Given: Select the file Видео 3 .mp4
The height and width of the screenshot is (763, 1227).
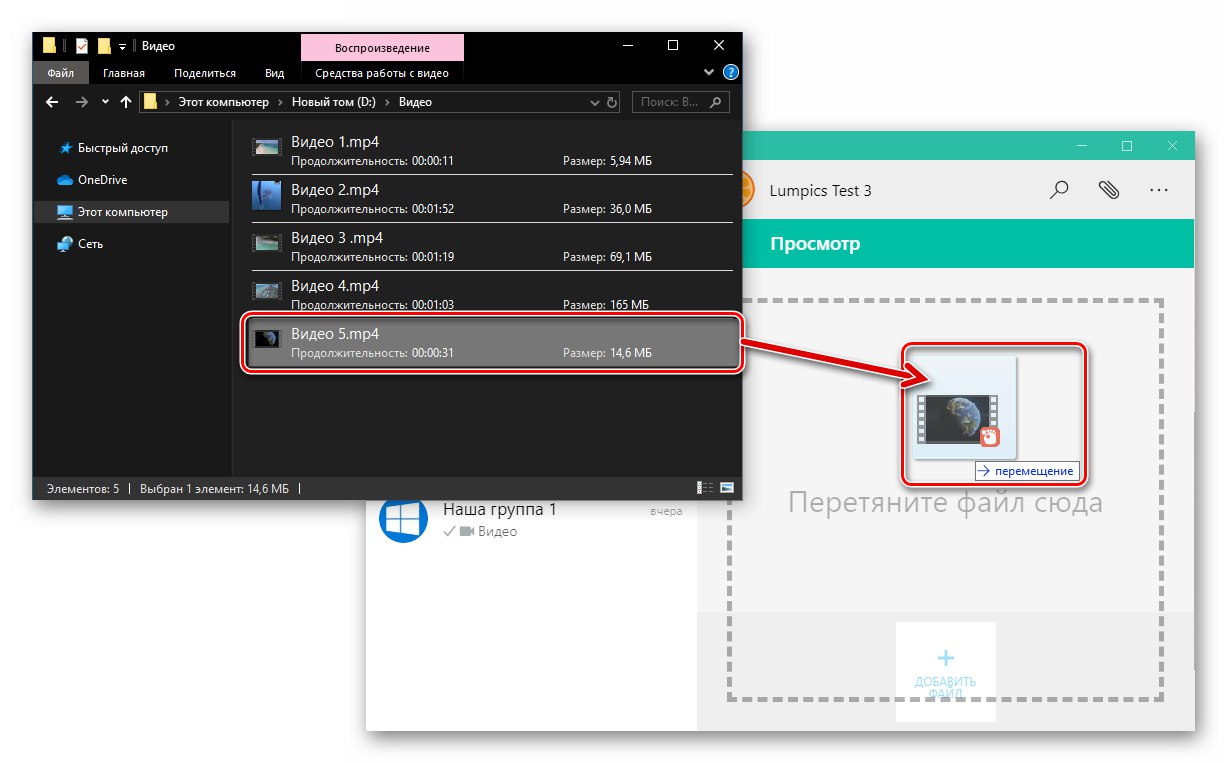Looking at the screenshot, I should (491, 247).
